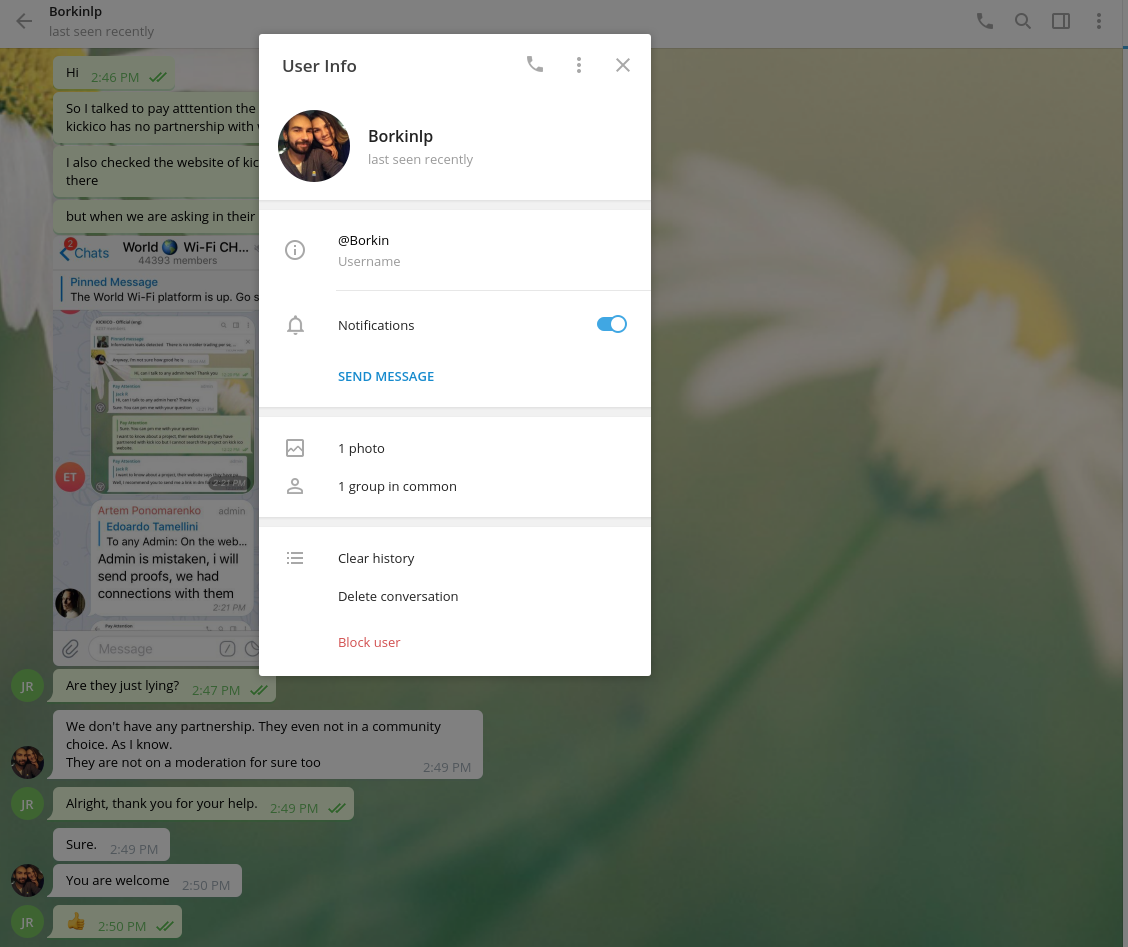Click Clear history
The image size is (1128, 947).
(x=376, y=558)
